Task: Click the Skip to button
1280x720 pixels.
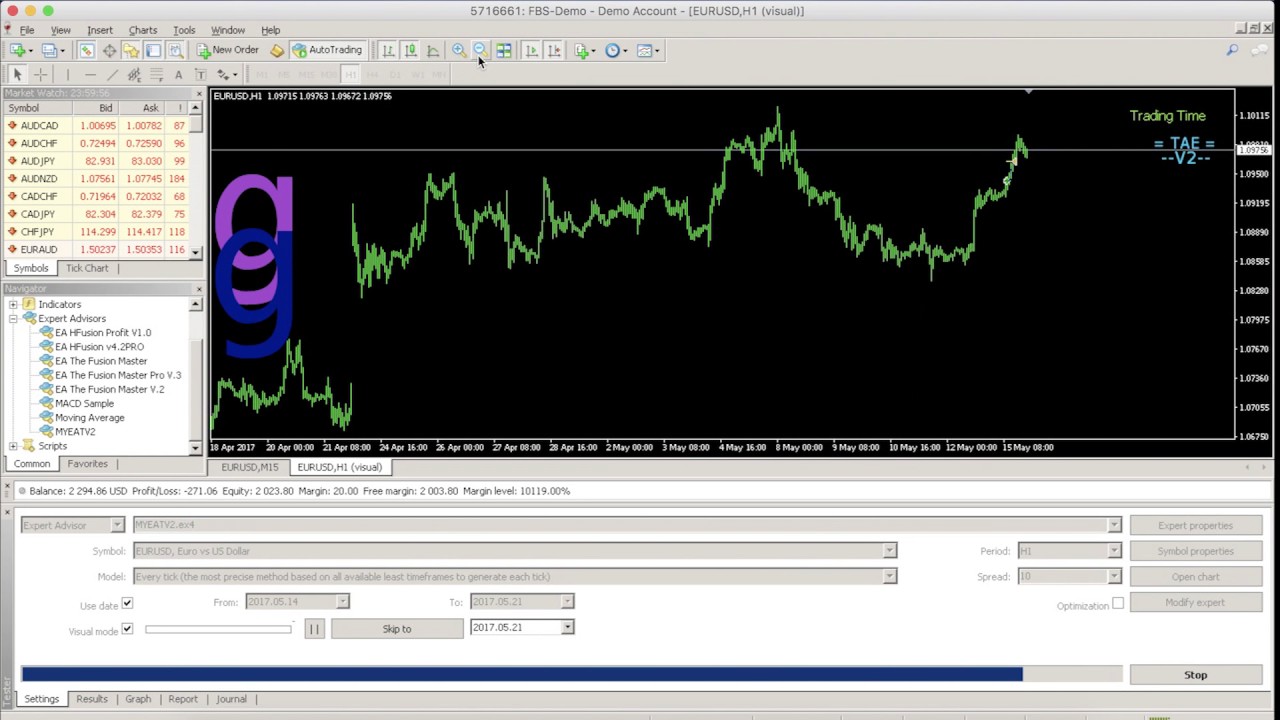Action: [x=397, y=629]
